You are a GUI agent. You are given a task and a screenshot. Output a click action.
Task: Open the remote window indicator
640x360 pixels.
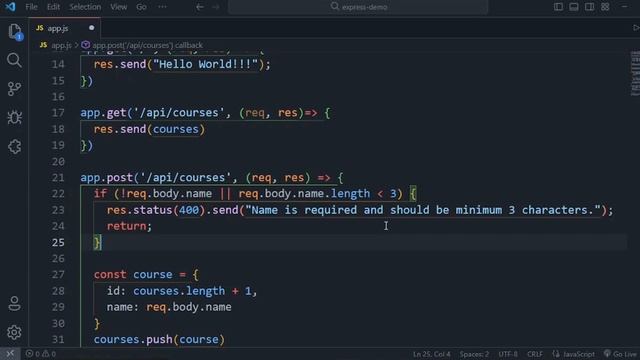click(10, 353)
